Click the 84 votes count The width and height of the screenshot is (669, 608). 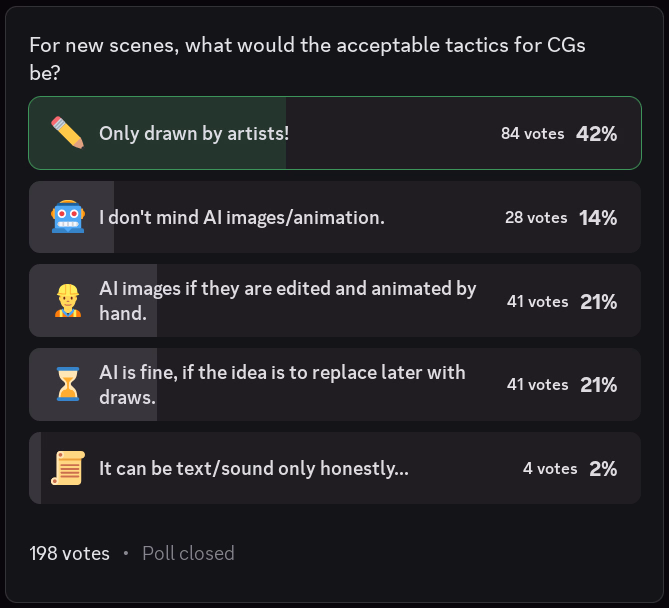532,133
